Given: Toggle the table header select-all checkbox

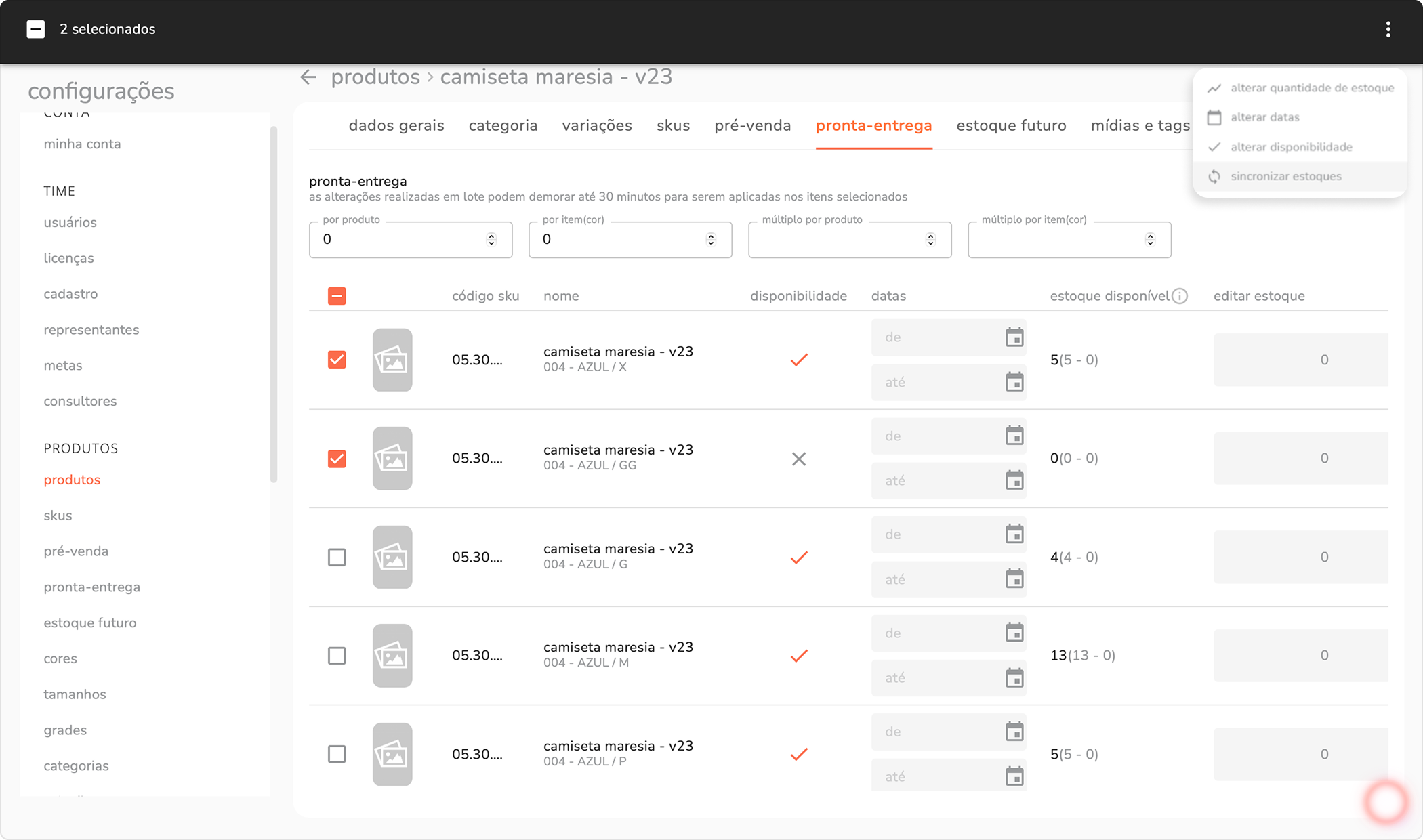Looking at the screenshot, I should coord(337,296).
